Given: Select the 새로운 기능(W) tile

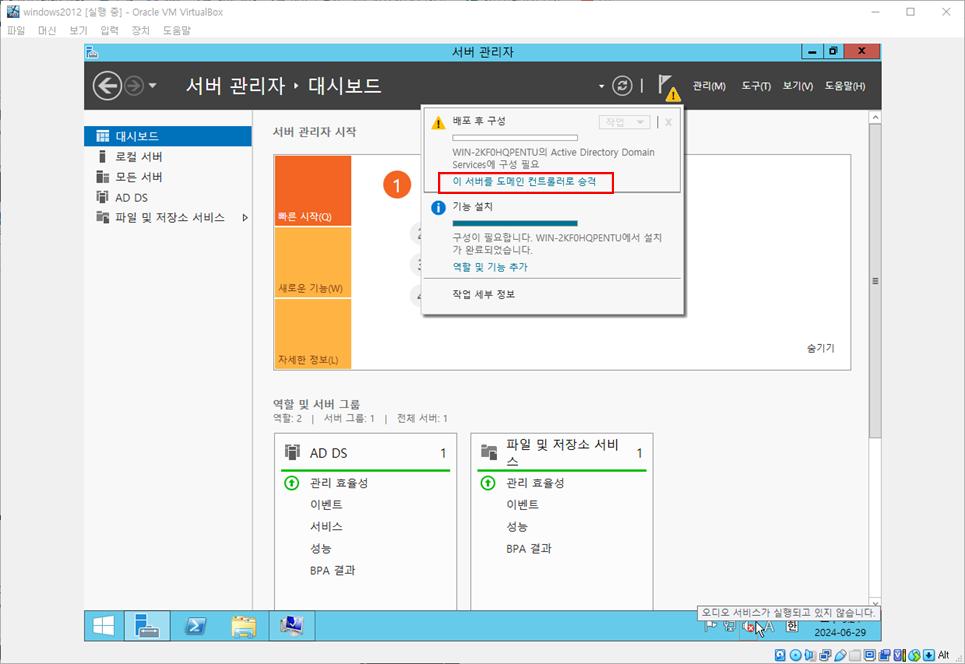Looking at the screenshot, I should [313, 263].
